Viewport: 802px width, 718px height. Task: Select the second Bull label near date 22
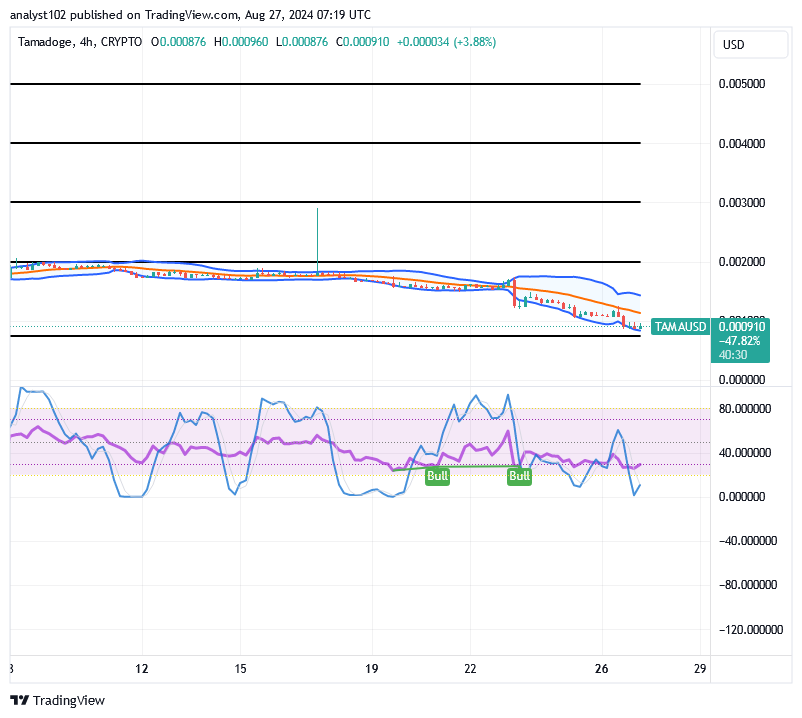click(519, 476)
